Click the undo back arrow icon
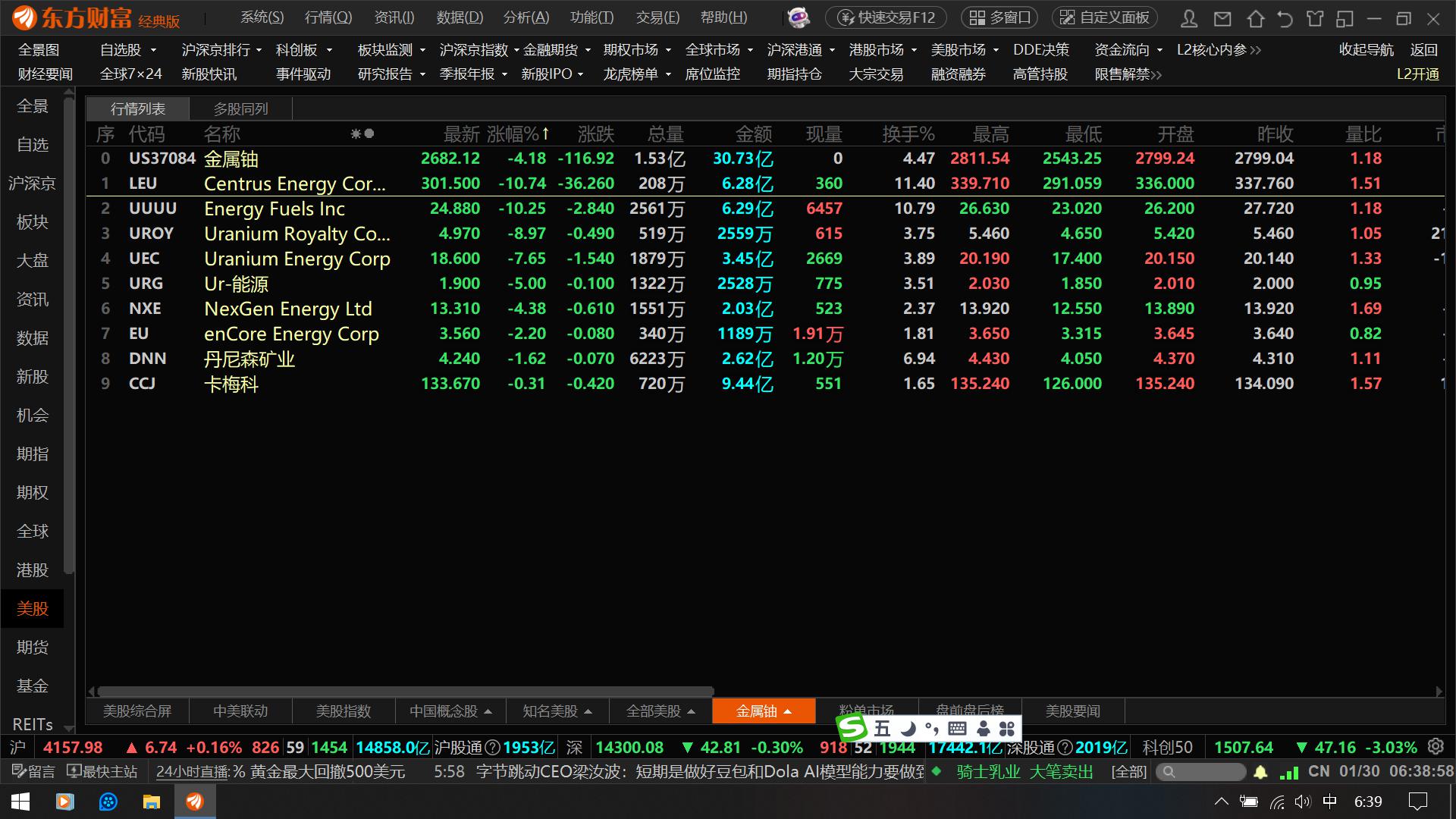This screenshot has width=1456, height=819. [x=1285, y=18]
